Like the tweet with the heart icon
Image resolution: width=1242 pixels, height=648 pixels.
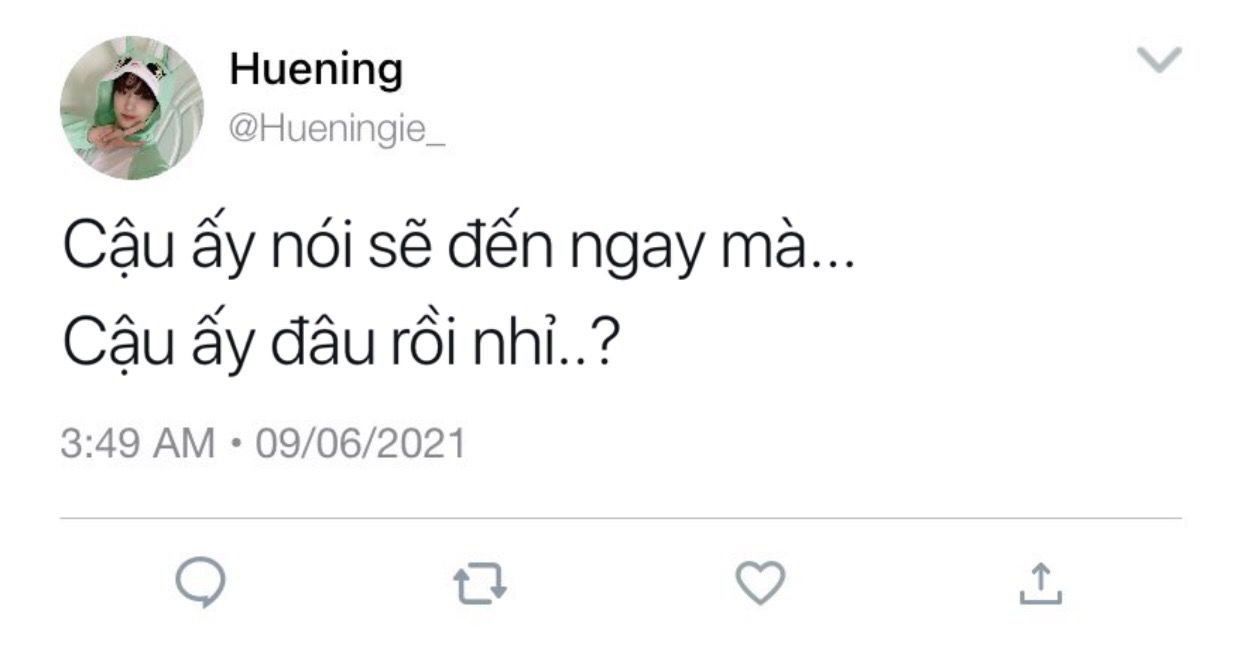click(760, 583)
